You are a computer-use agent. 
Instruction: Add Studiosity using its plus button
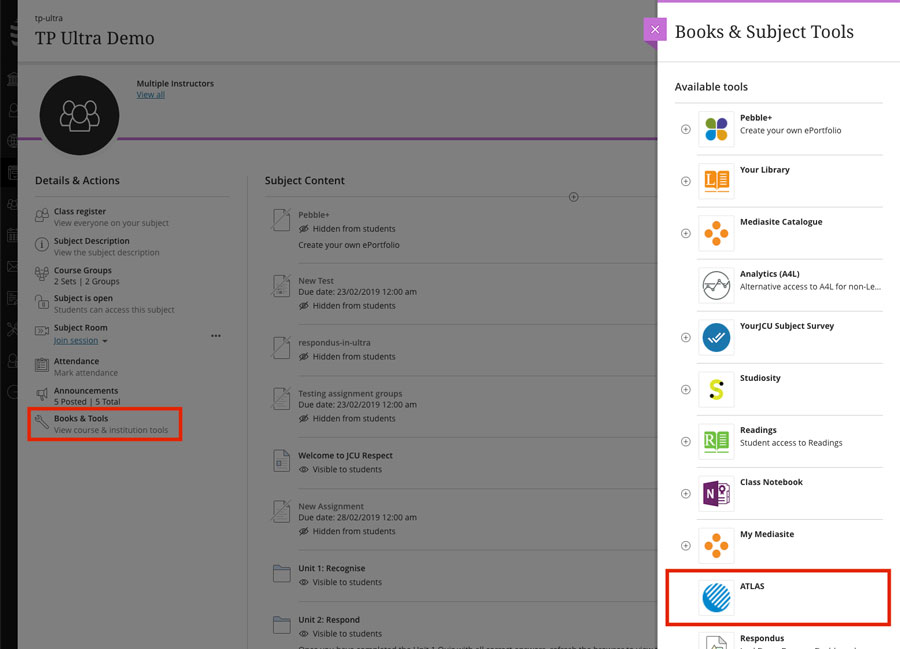tap(685, 390)
